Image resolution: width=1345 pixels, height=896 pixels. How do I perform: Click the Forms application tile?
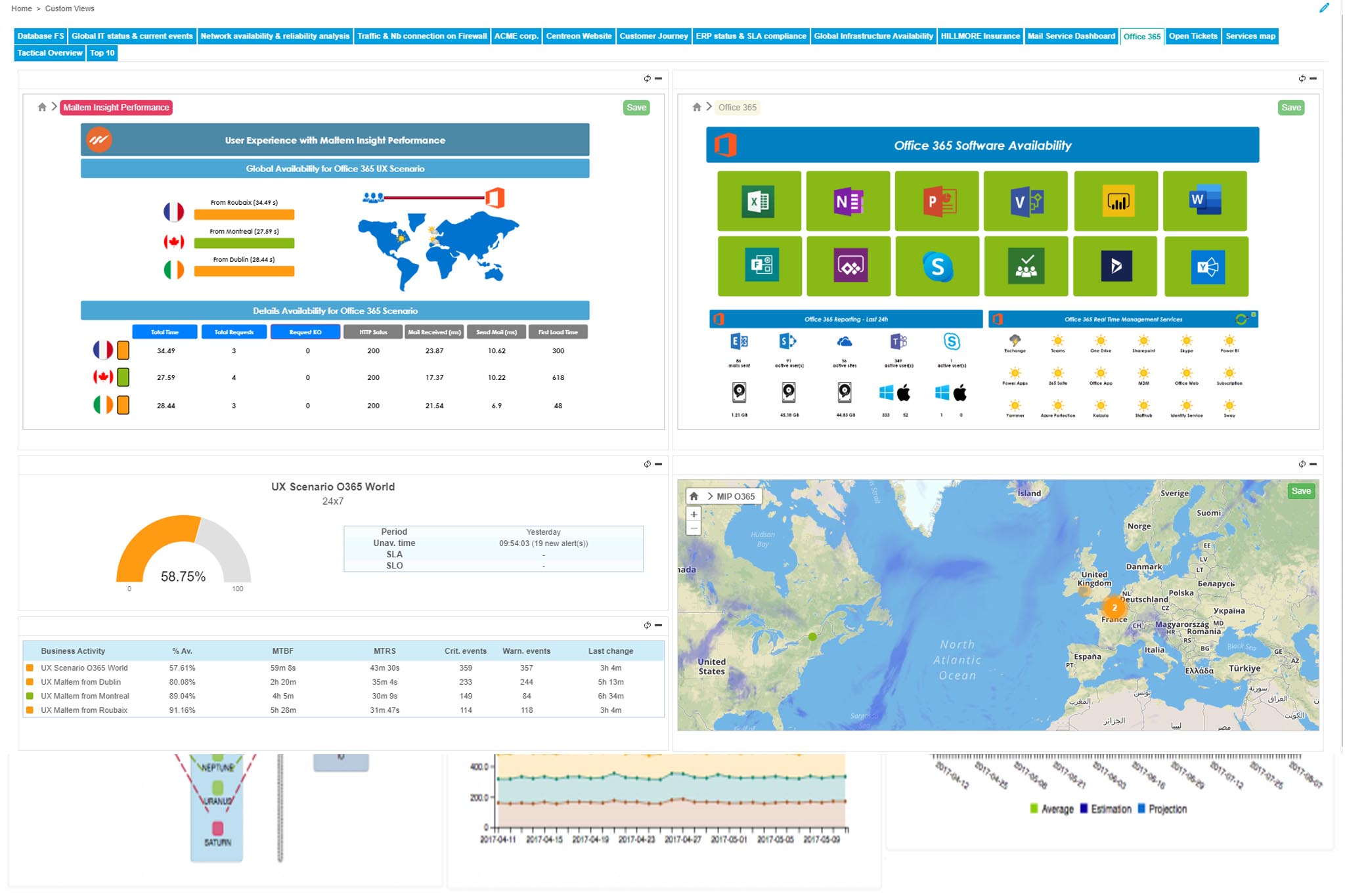pyautogui.click(x=759, y=266)
